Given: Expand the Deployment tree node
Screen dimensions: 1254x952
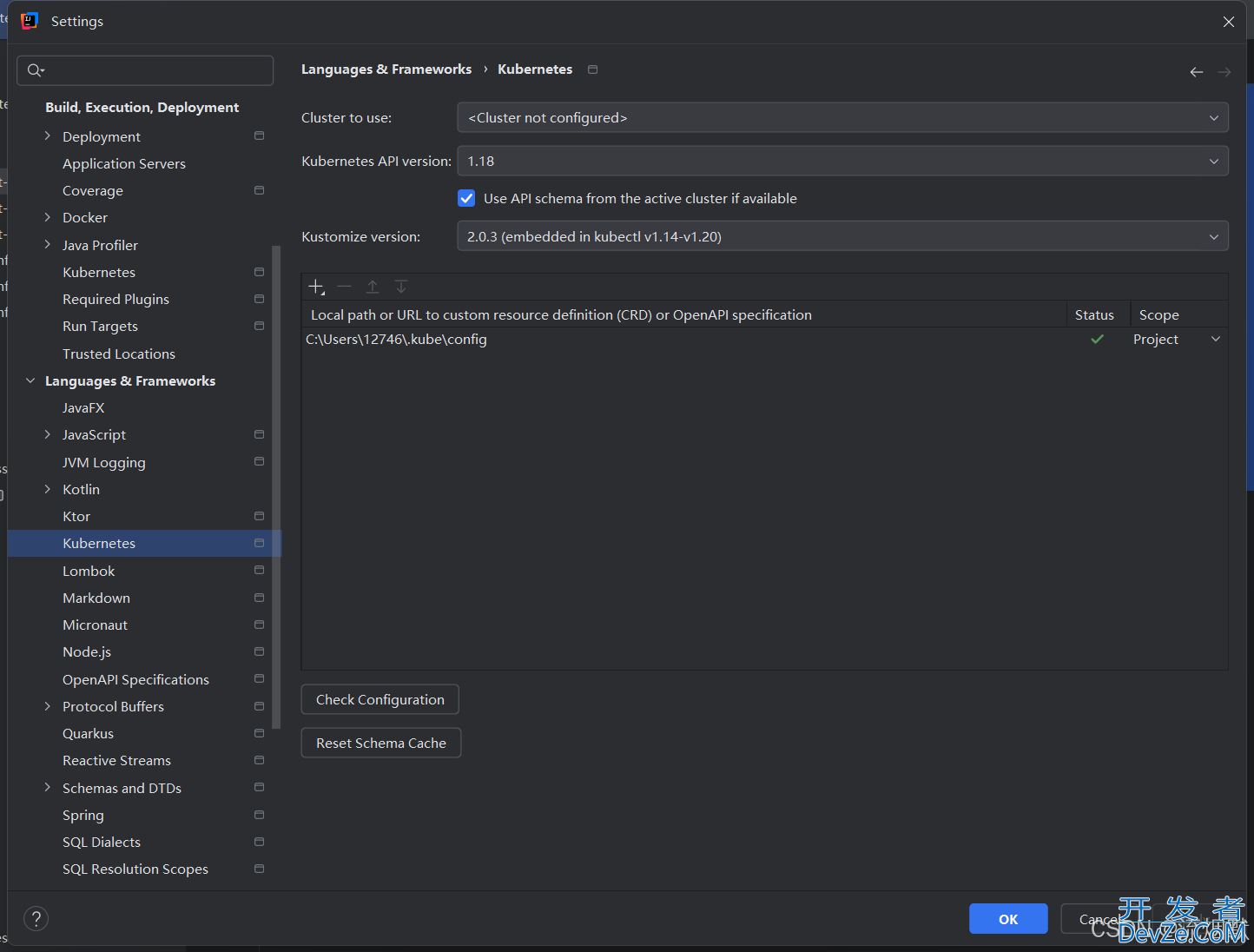Looking at the screenshot, I should tap(48, 136).
